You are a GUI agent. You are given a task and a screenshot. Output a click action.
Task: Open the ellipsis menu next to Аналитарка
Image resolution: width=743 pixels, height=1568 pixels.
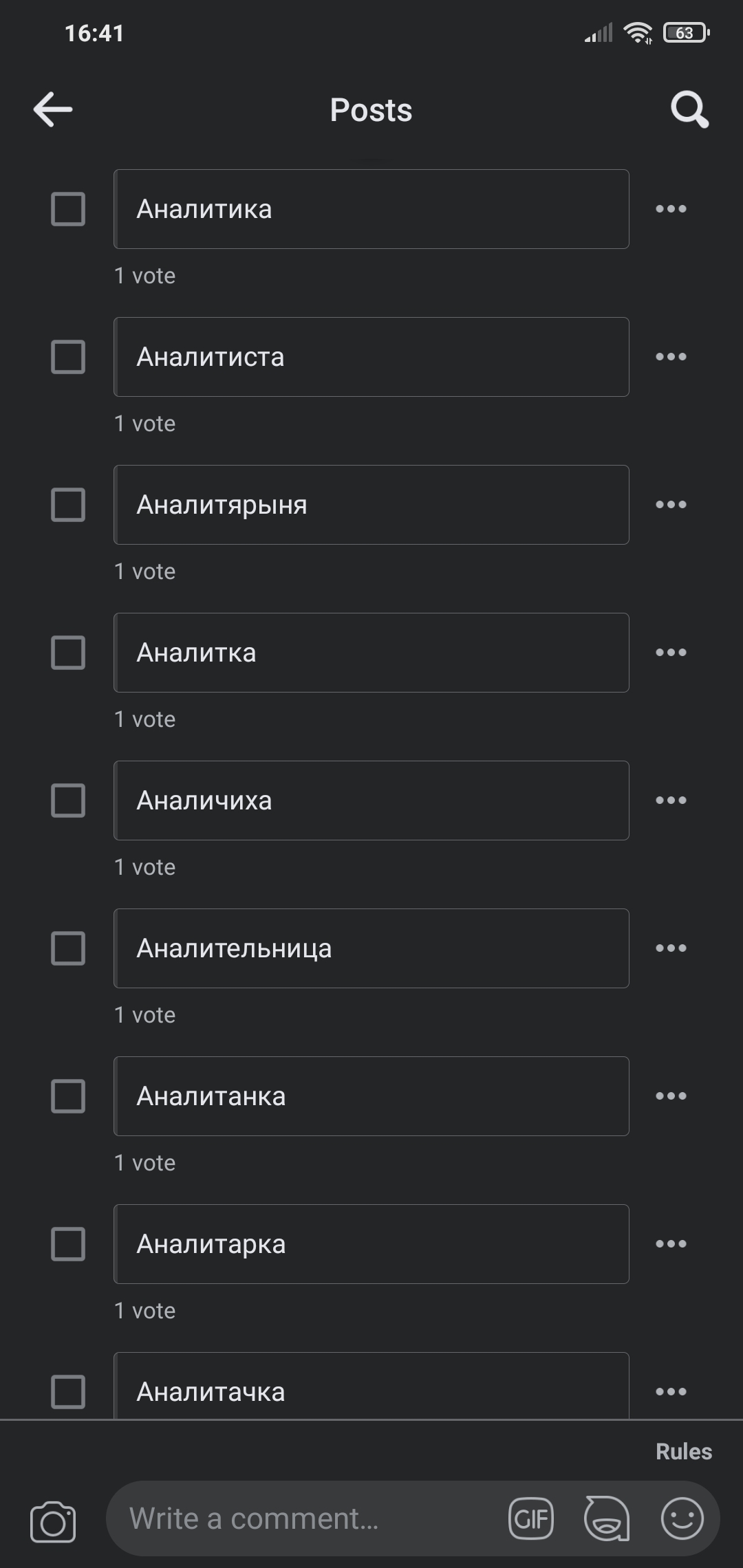click(x=671, y=1244)
